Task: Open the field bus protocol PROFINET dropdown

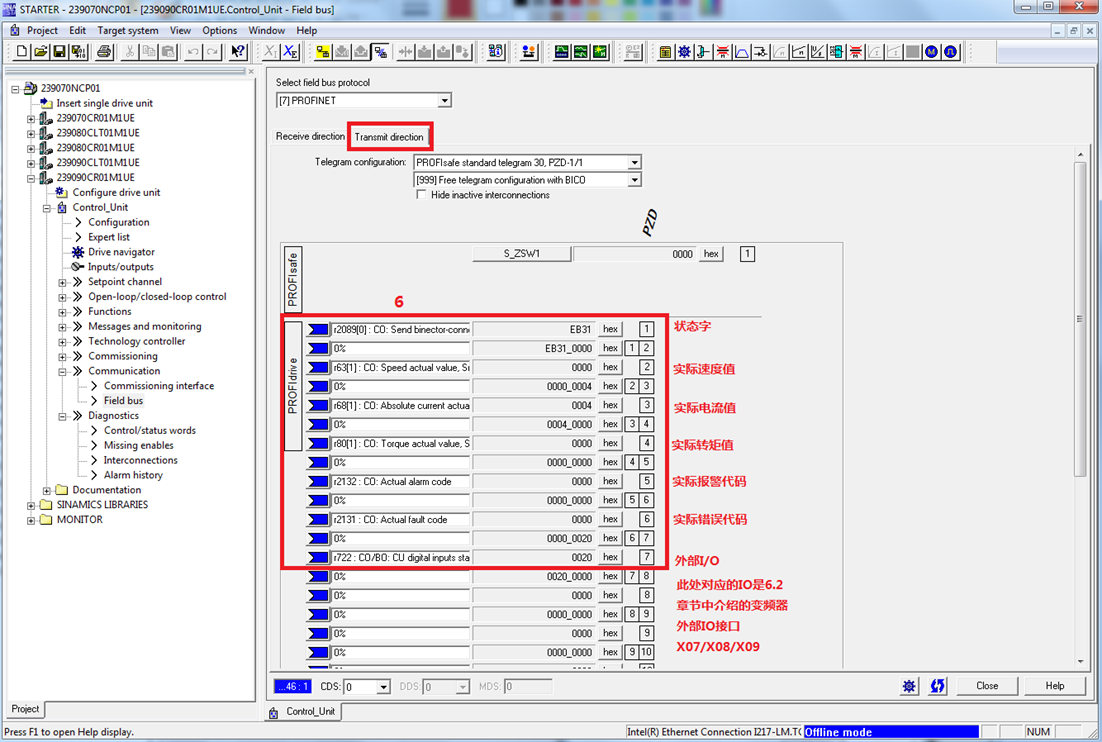Action: pos(445,100)
